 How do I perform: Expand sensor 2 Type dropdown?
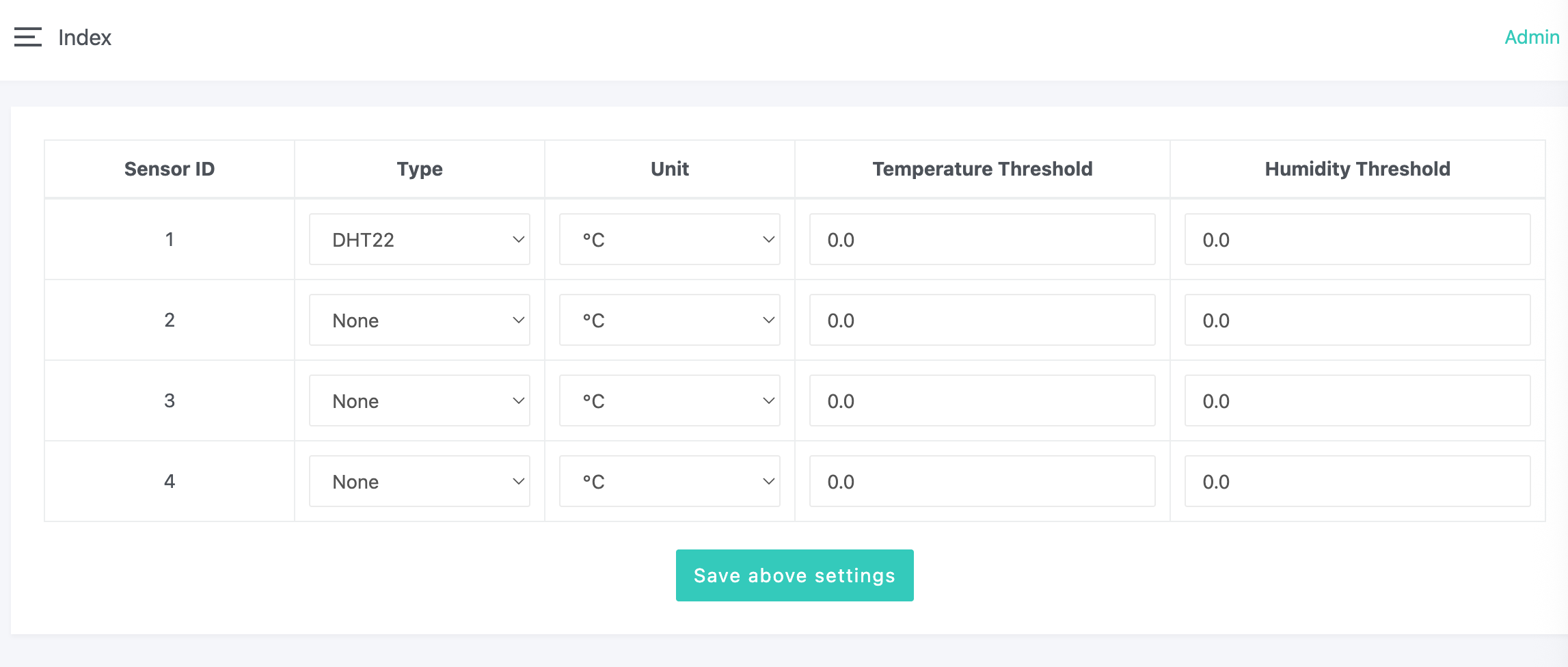pos(419,320)
